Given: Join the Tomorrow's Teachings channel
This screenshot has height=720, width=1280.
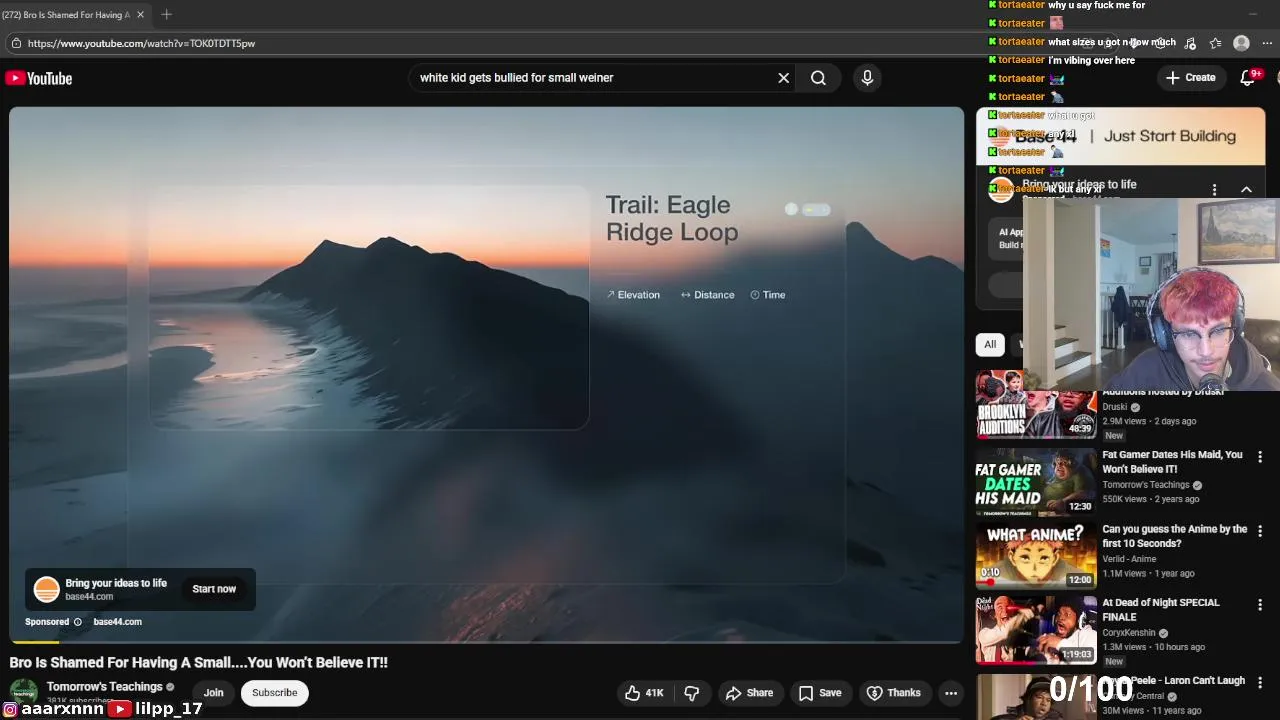Looking at the screenshot, I should pos(213,693).
